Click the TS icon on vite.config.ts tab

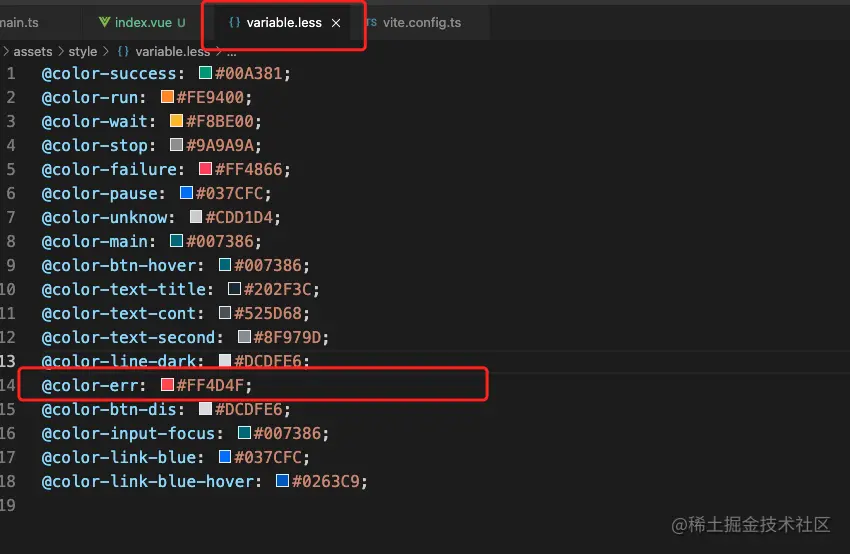click(x=371, y=22)
